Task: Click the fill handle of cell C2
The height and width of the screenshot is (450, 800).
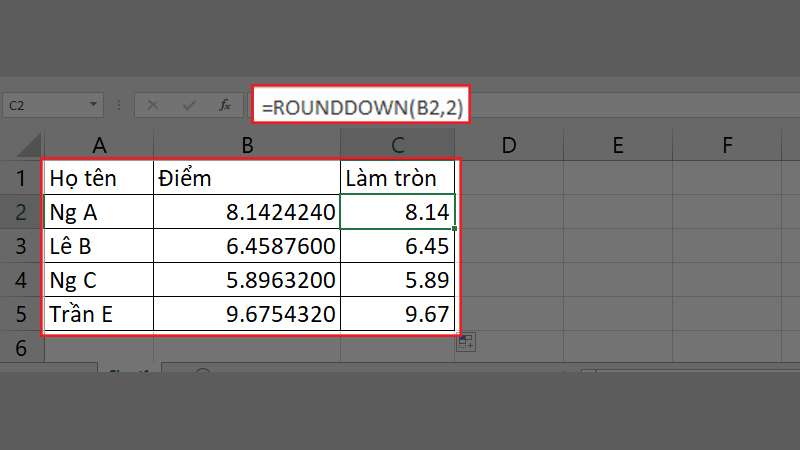Action: tap(454, 228)
